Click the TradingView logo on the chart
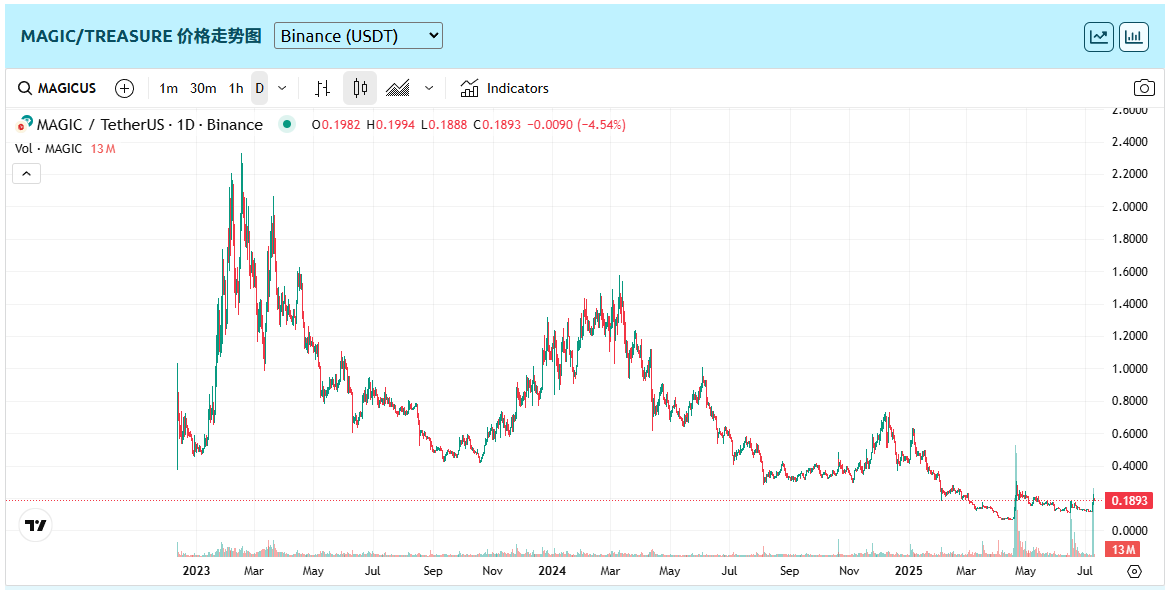1170x590 pixels. [36, 526]
